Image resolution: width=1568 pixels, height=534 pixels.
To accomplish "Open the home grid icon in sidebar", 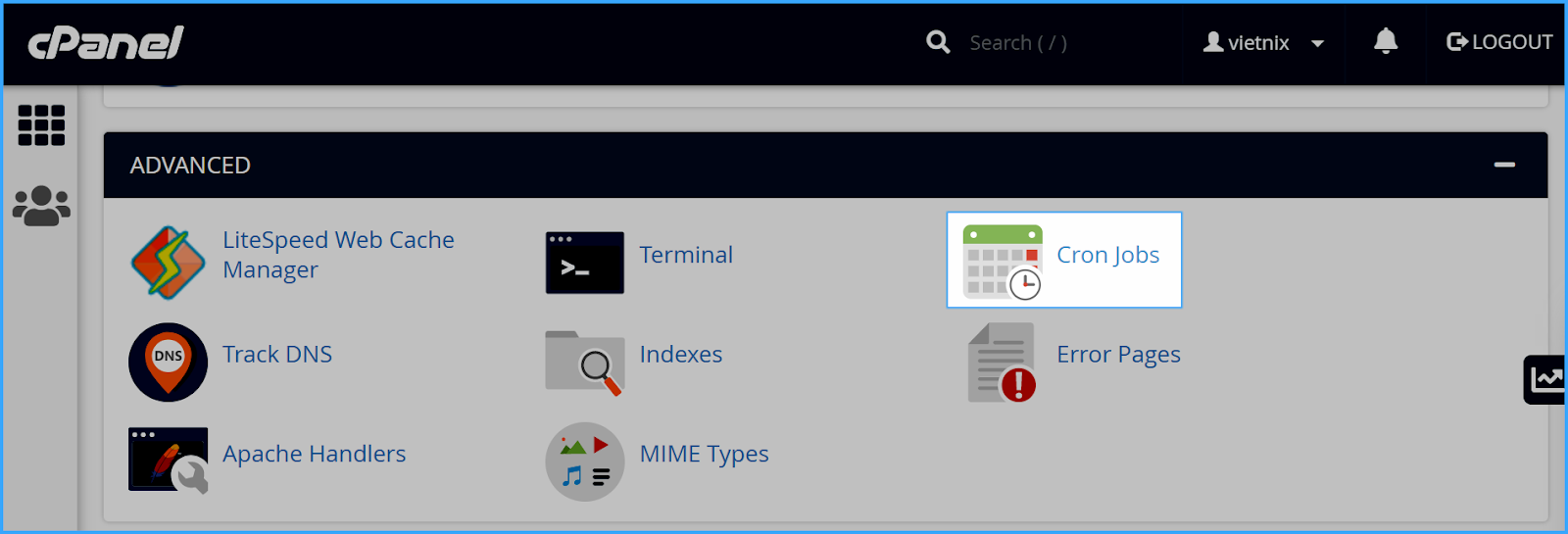I will point(41,125).
